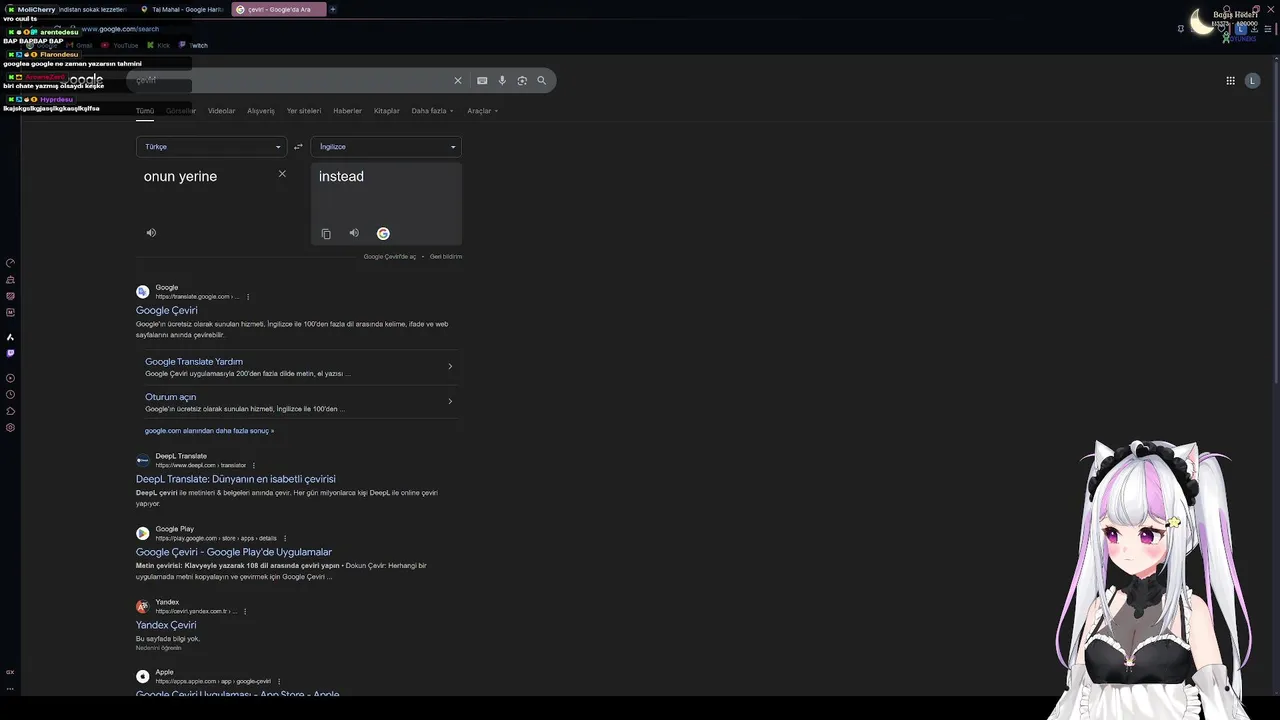Select the Yer siteleri search filter
Viewport: 1280px width, 720px height.
point(304,111)
